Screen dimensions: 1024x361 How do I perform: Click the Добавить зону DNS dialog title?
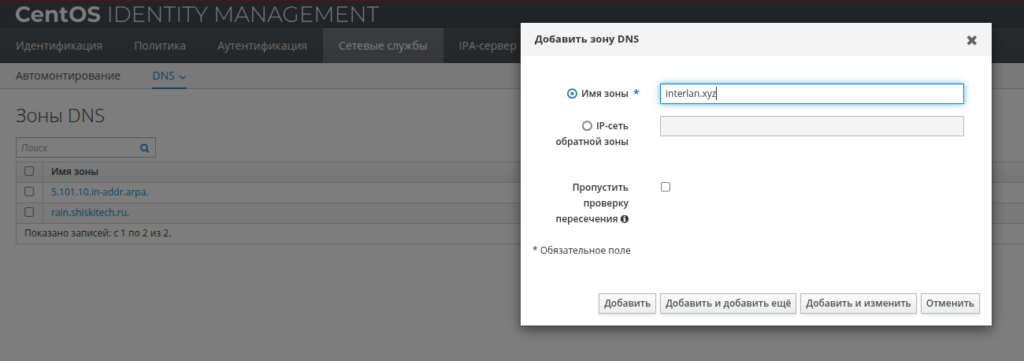point(586,39)
